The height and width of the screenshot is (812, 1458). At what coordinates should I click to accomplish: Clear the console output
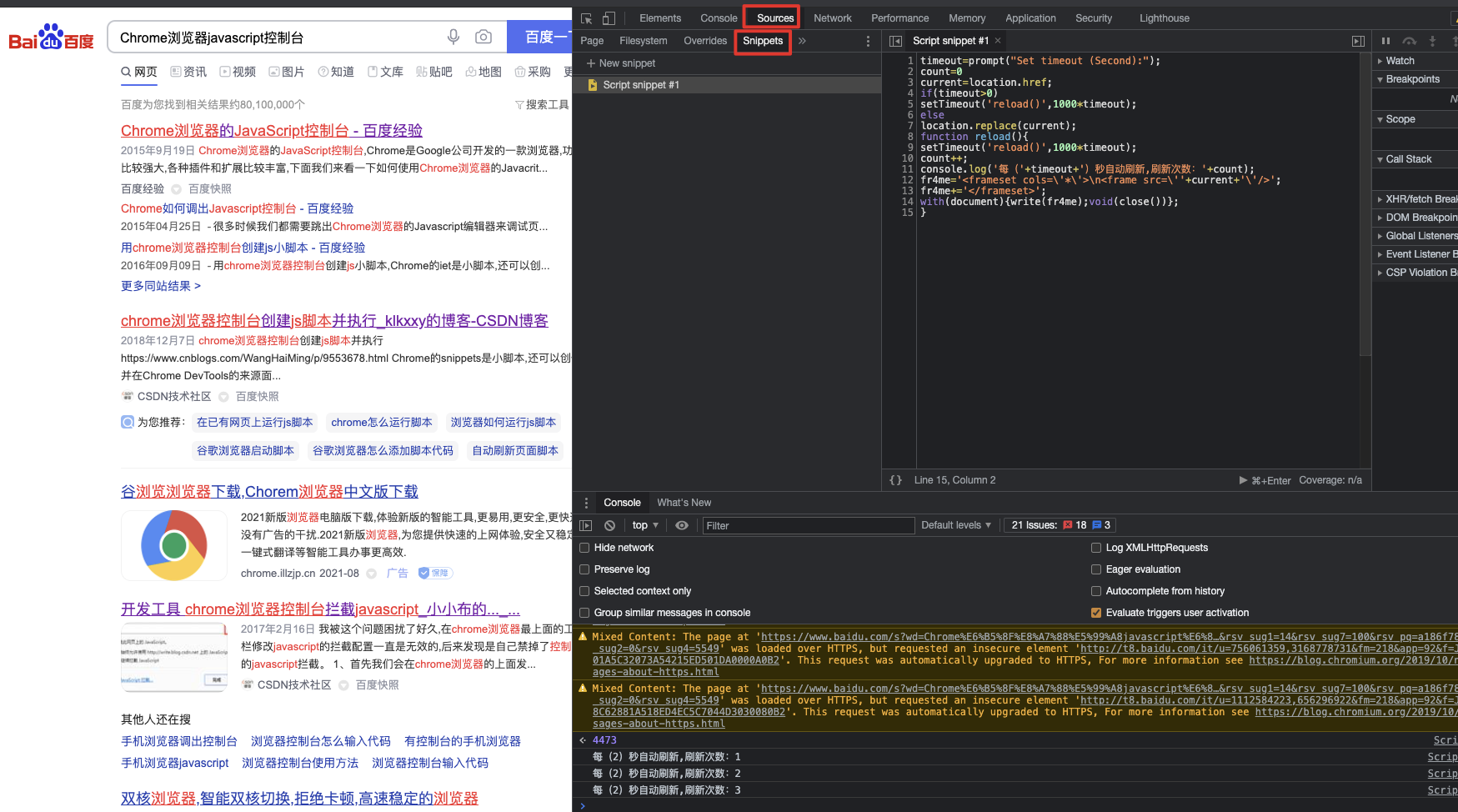pos(609,525)
